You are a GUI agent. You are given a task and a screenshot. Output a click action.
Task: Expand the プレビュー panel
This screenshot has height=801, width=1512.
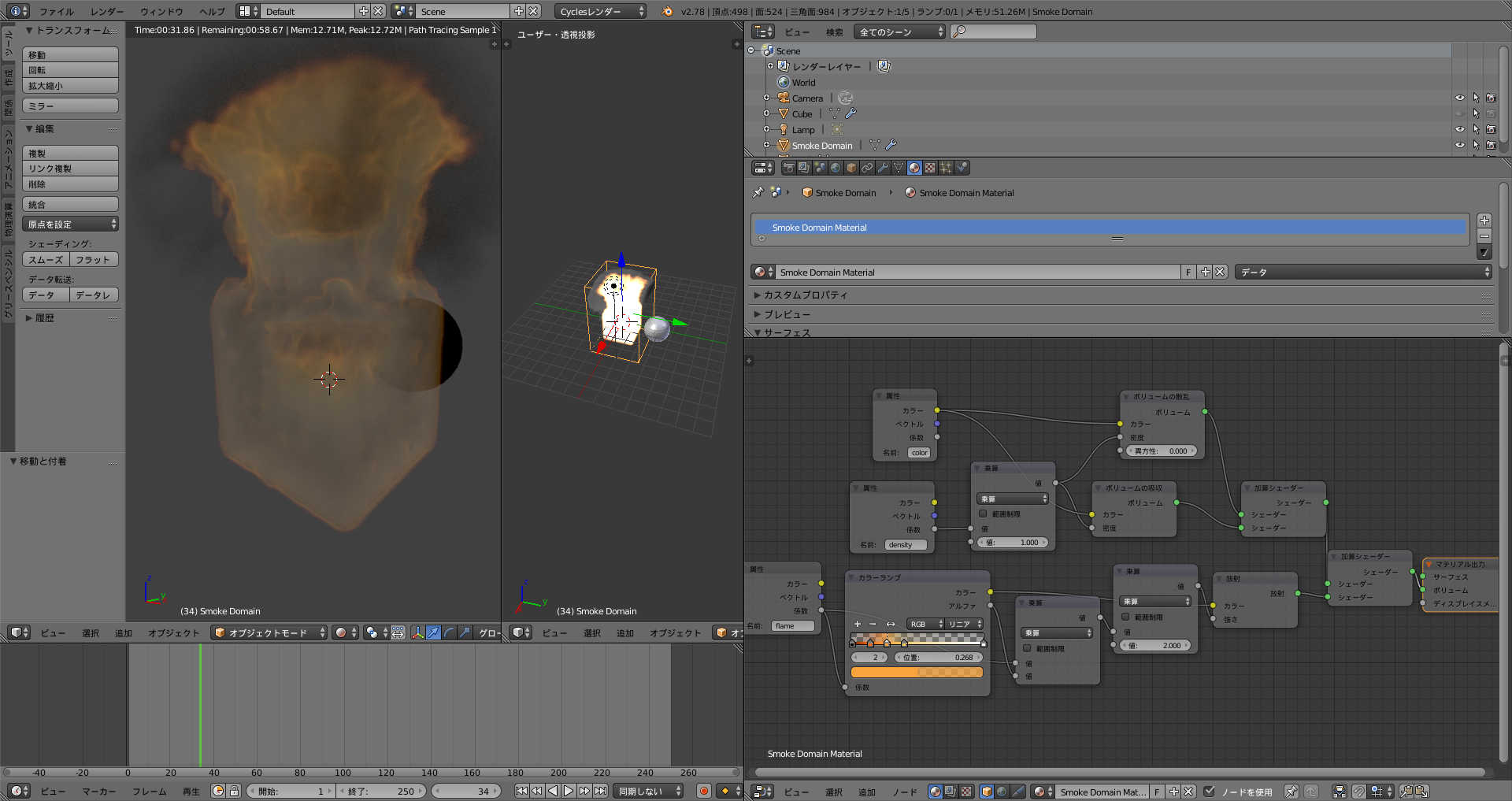pyautogui.click(x=787, y=314)
